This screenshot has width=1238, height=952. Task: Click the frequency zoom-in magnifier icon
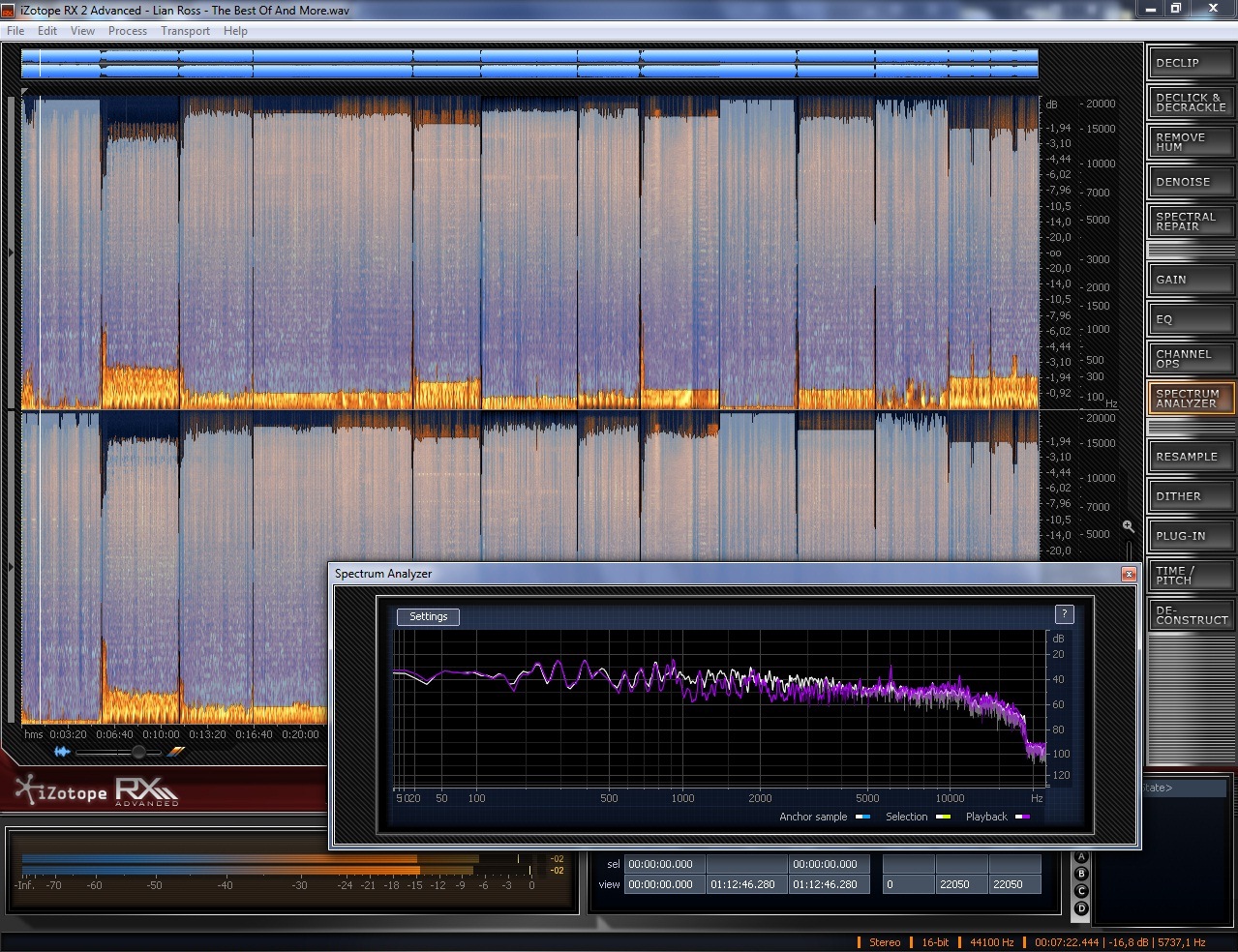tap(1128, 526)
